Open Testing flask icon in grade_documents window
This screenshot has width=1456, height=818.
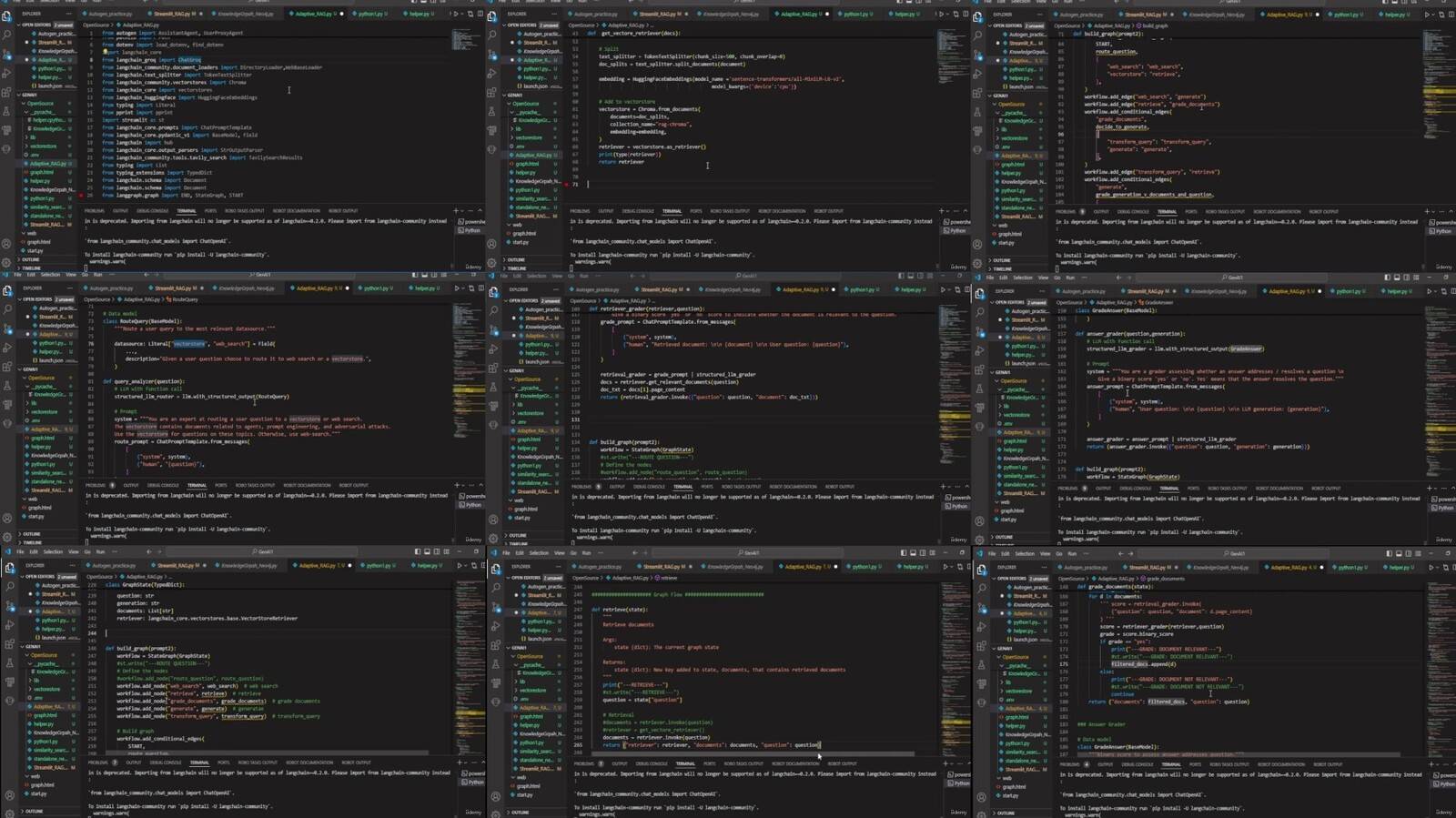click(x=981, y=664)
